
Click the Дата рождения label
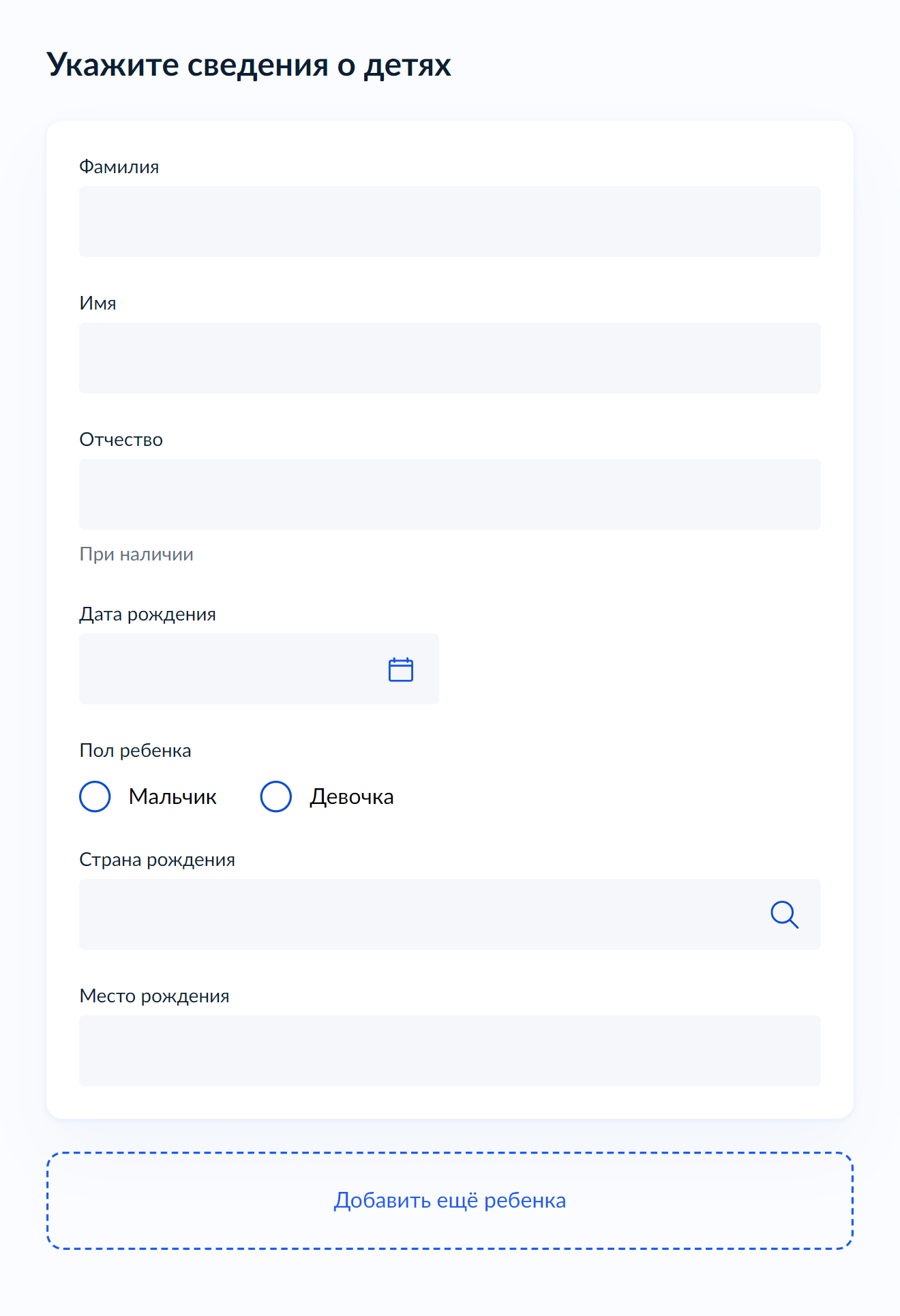pyautogui.click(x=148, y=614)
